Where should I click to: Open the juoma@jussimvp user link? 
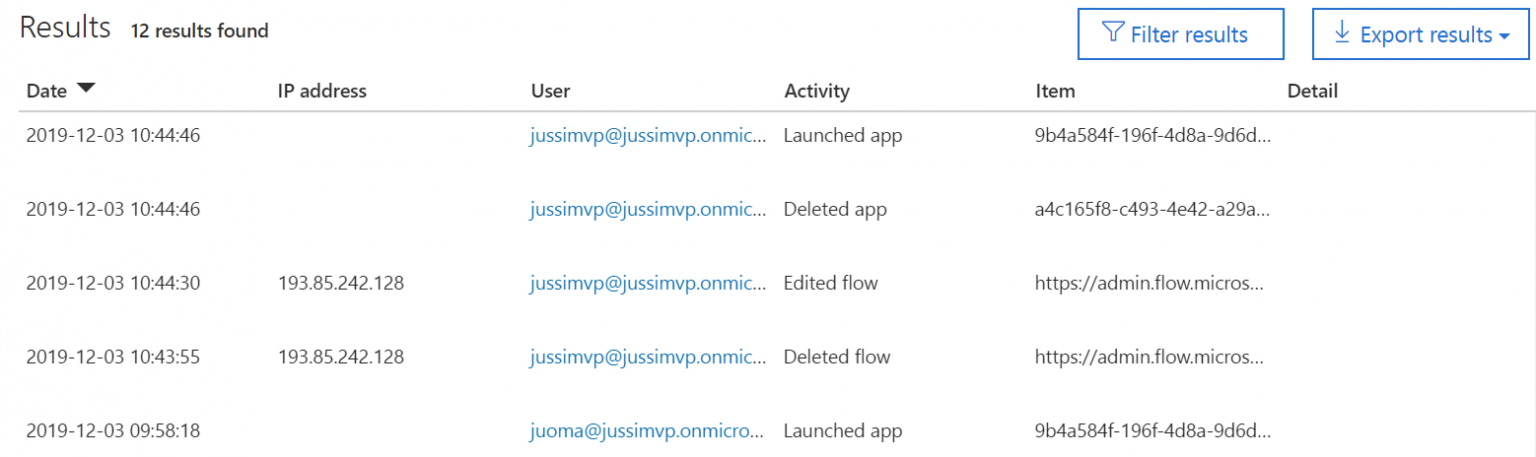coord(650,431)
